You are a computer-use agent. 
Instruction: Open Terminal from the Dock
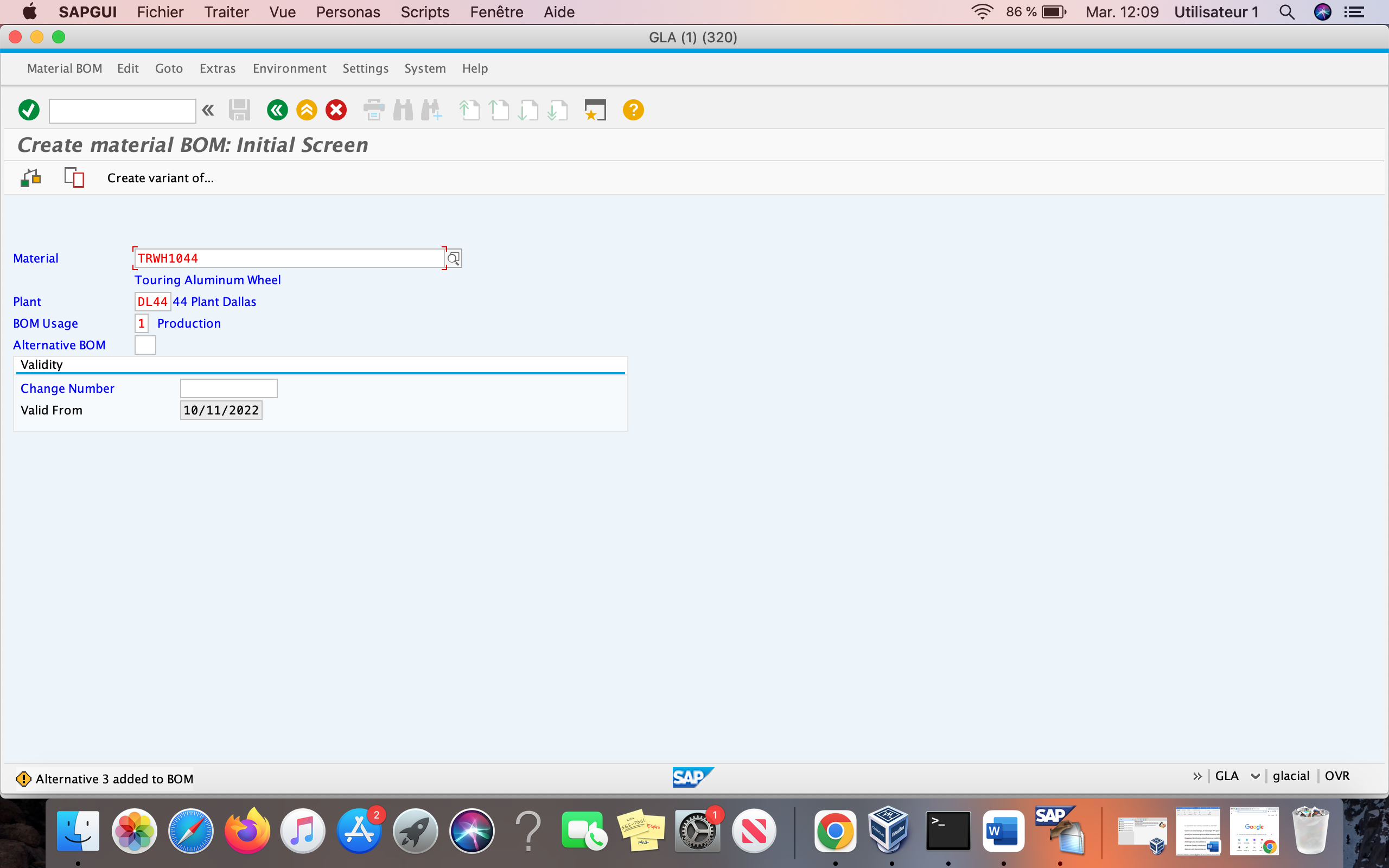(x=948, y=831)
